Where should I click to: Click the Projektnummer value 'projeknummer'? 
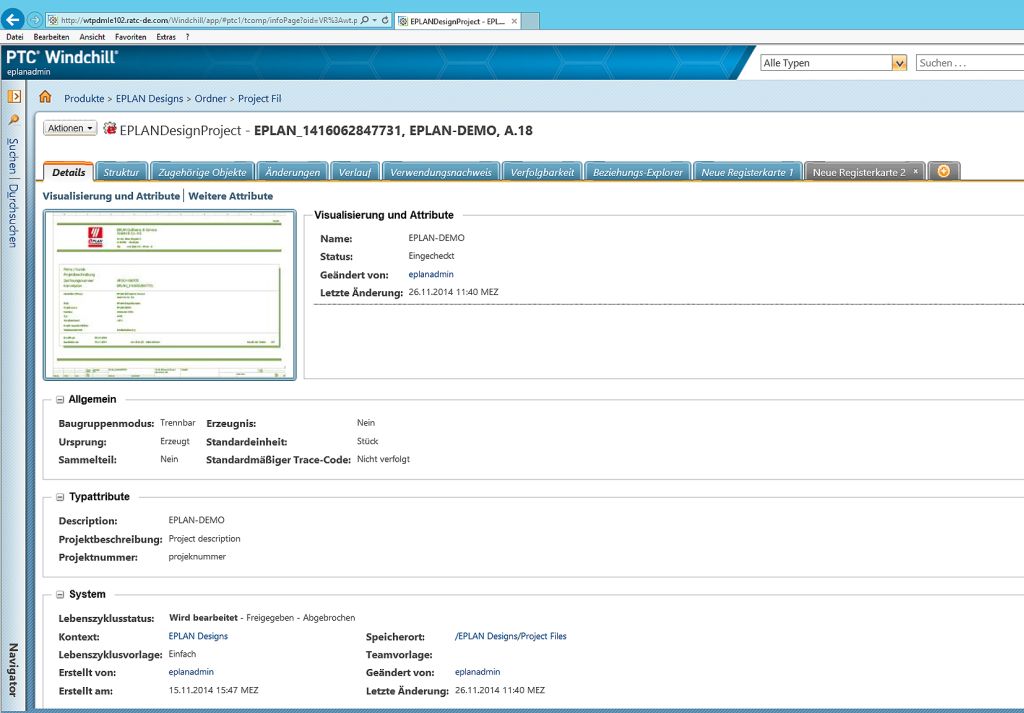click(x=197, y=557)
